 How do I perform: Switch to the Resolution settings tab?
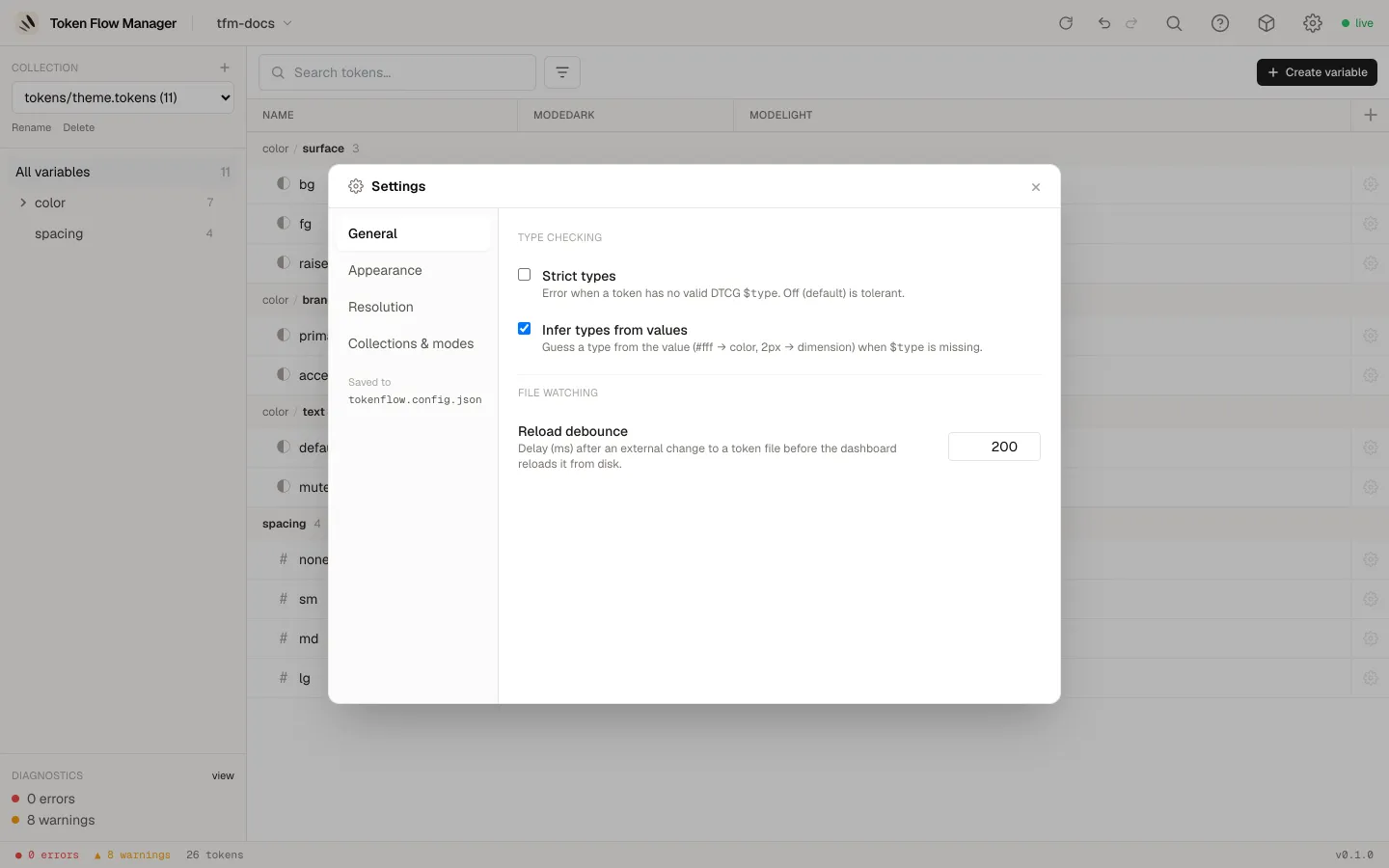[x=413, y=307]
